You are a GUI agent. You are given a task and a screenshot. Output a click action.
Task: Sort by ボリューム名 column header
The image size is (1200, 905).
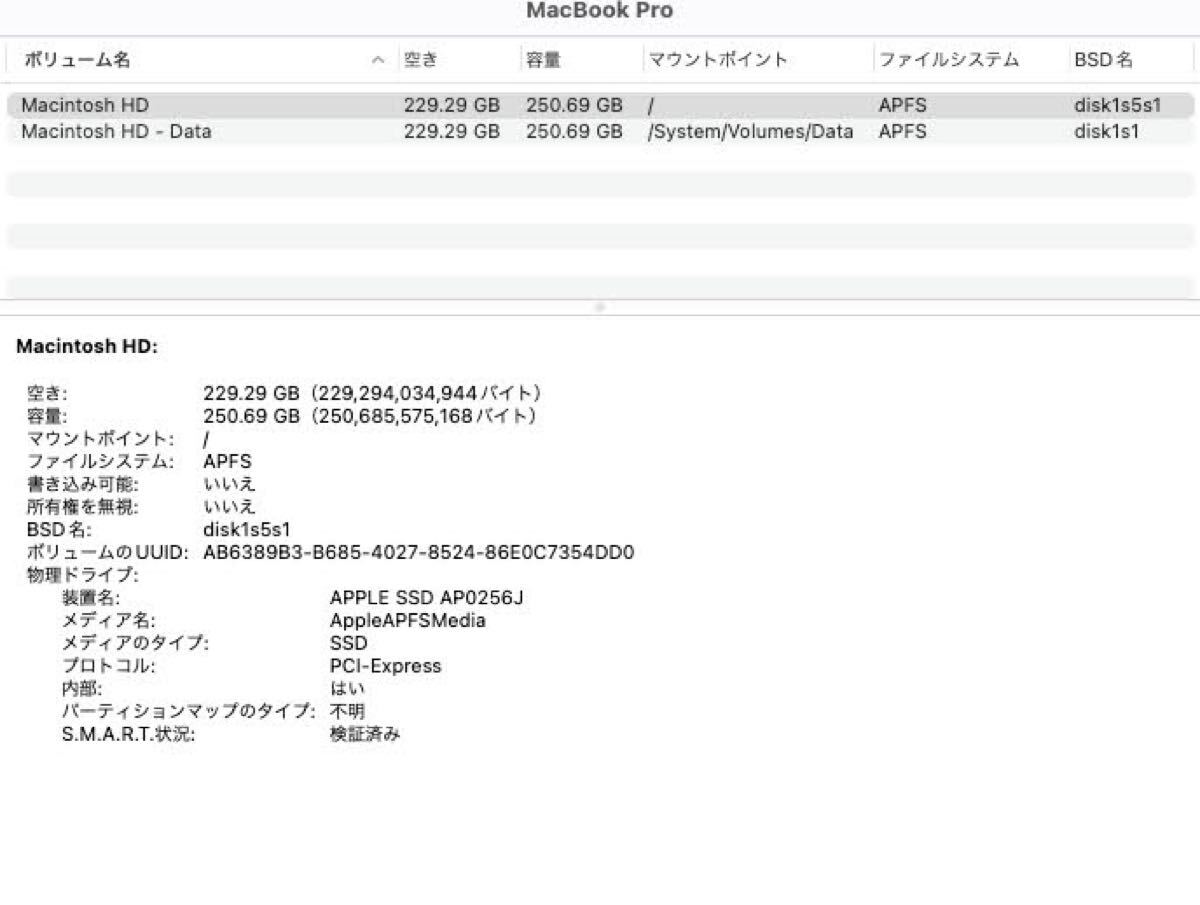[x=77, y=60]
